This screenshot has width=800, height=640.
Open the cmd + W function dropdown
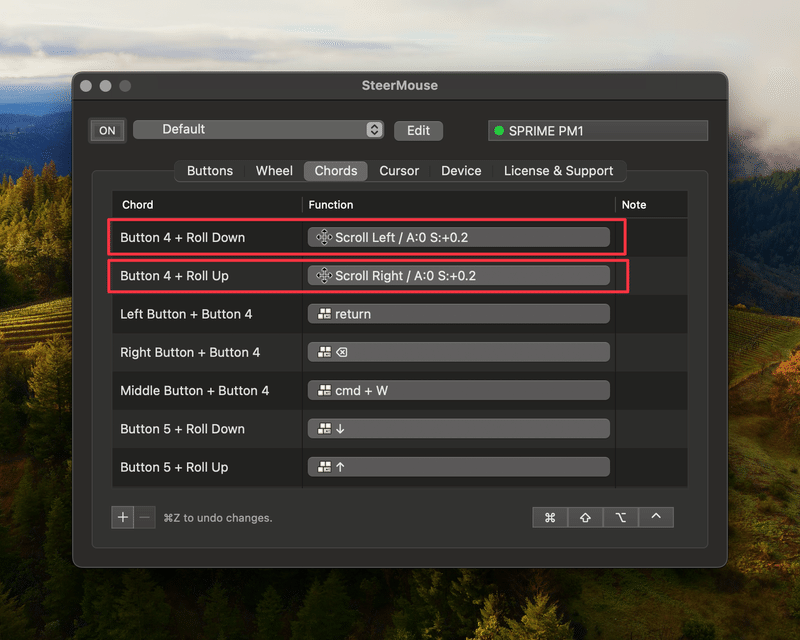tap(459, 390)
